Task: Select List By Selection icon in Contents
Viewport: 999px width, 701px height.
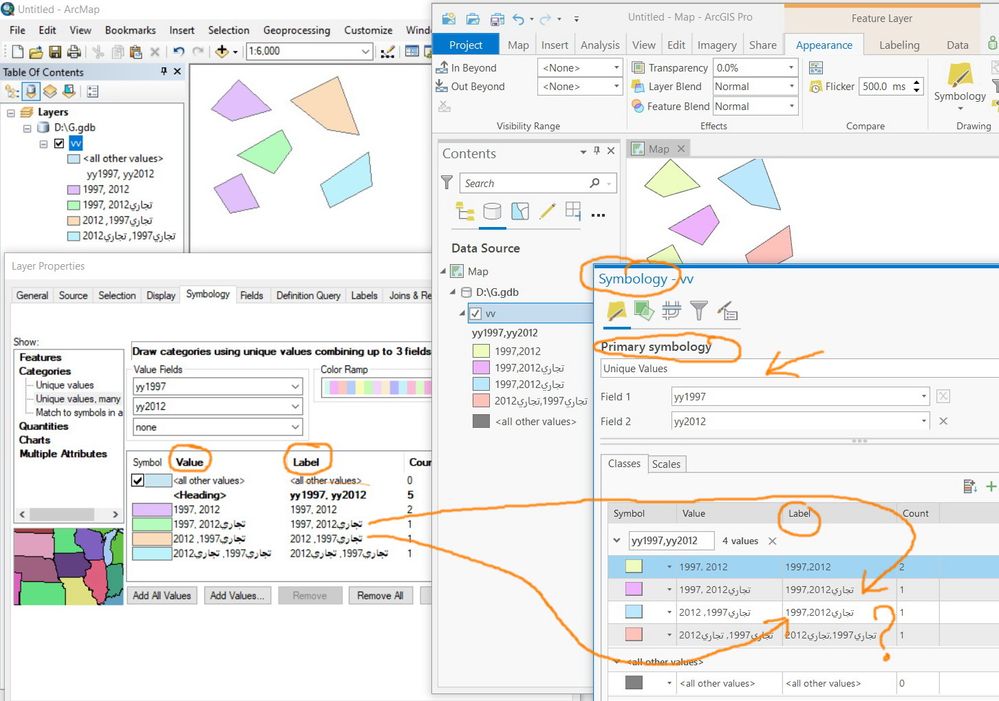Action: (520, 212)
